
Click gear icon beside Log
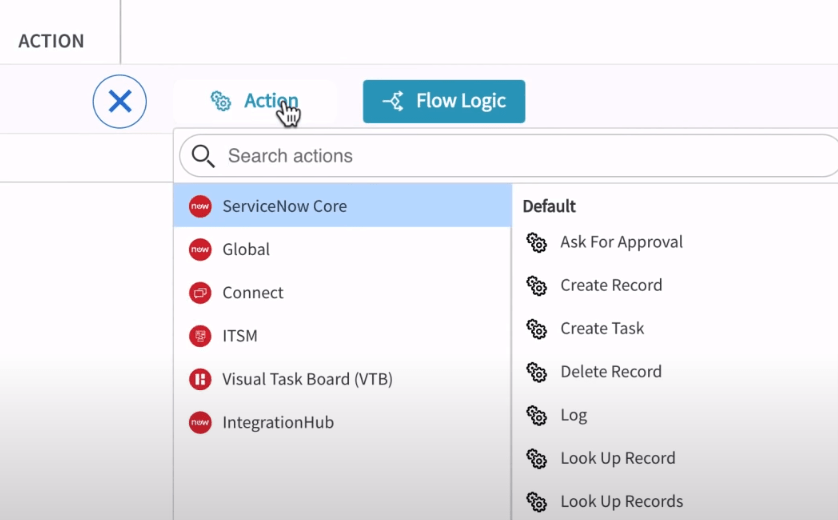click(537, 416)
